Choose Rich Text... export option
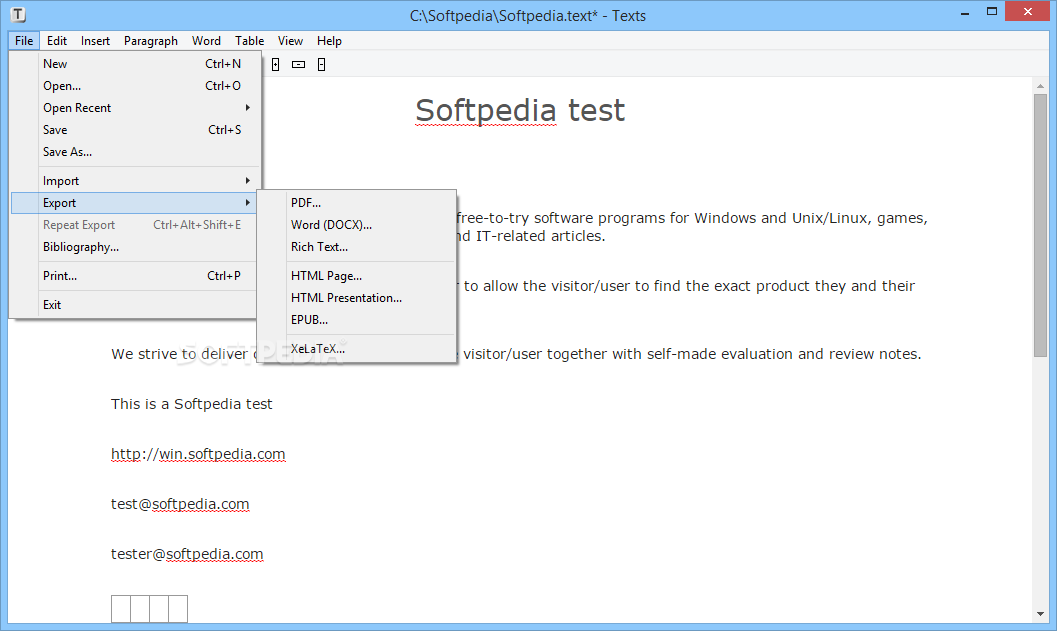Viewport: 1057px width, 631px height. click(x=357, y=247)
